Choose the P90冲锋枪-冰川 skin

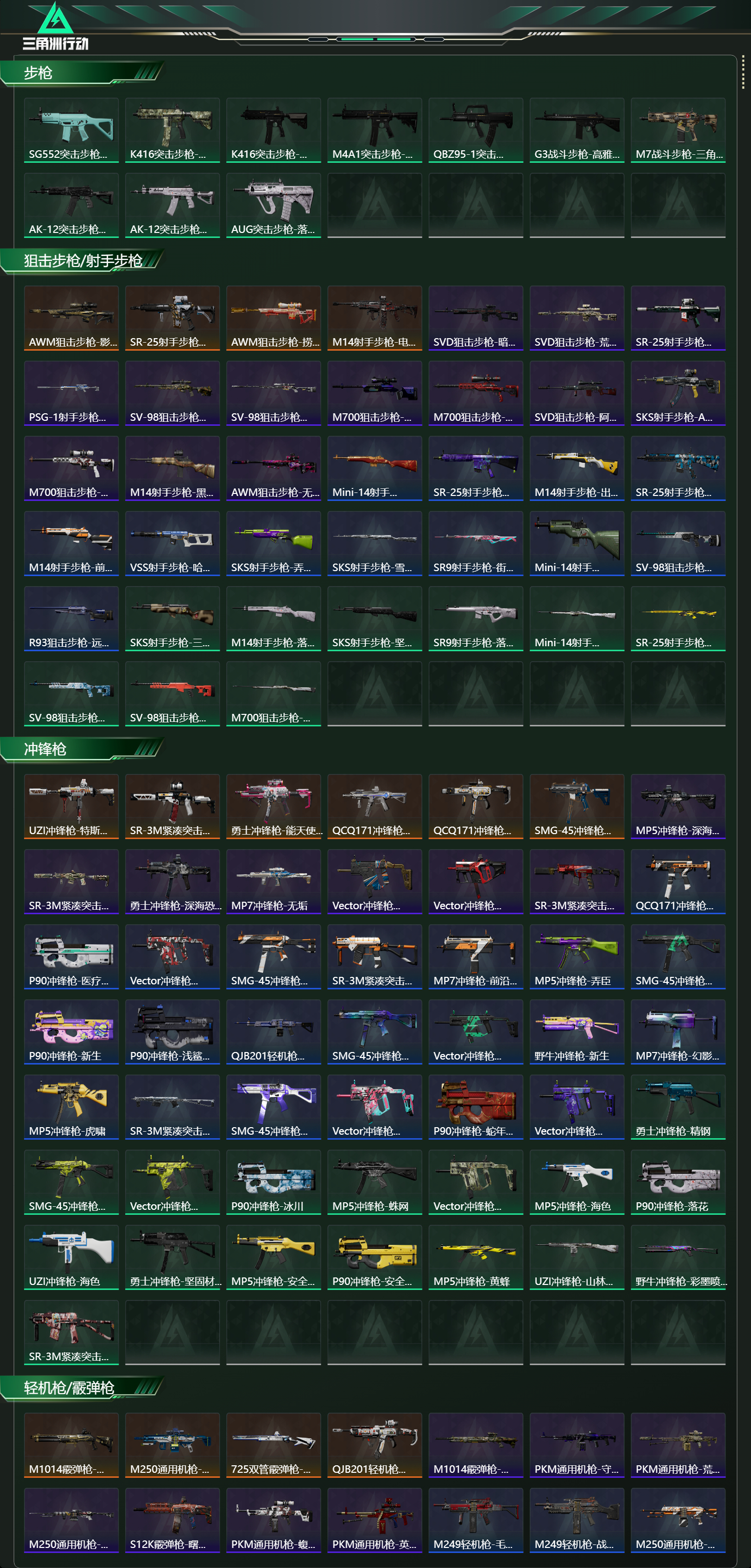[x=274, y=1182]
